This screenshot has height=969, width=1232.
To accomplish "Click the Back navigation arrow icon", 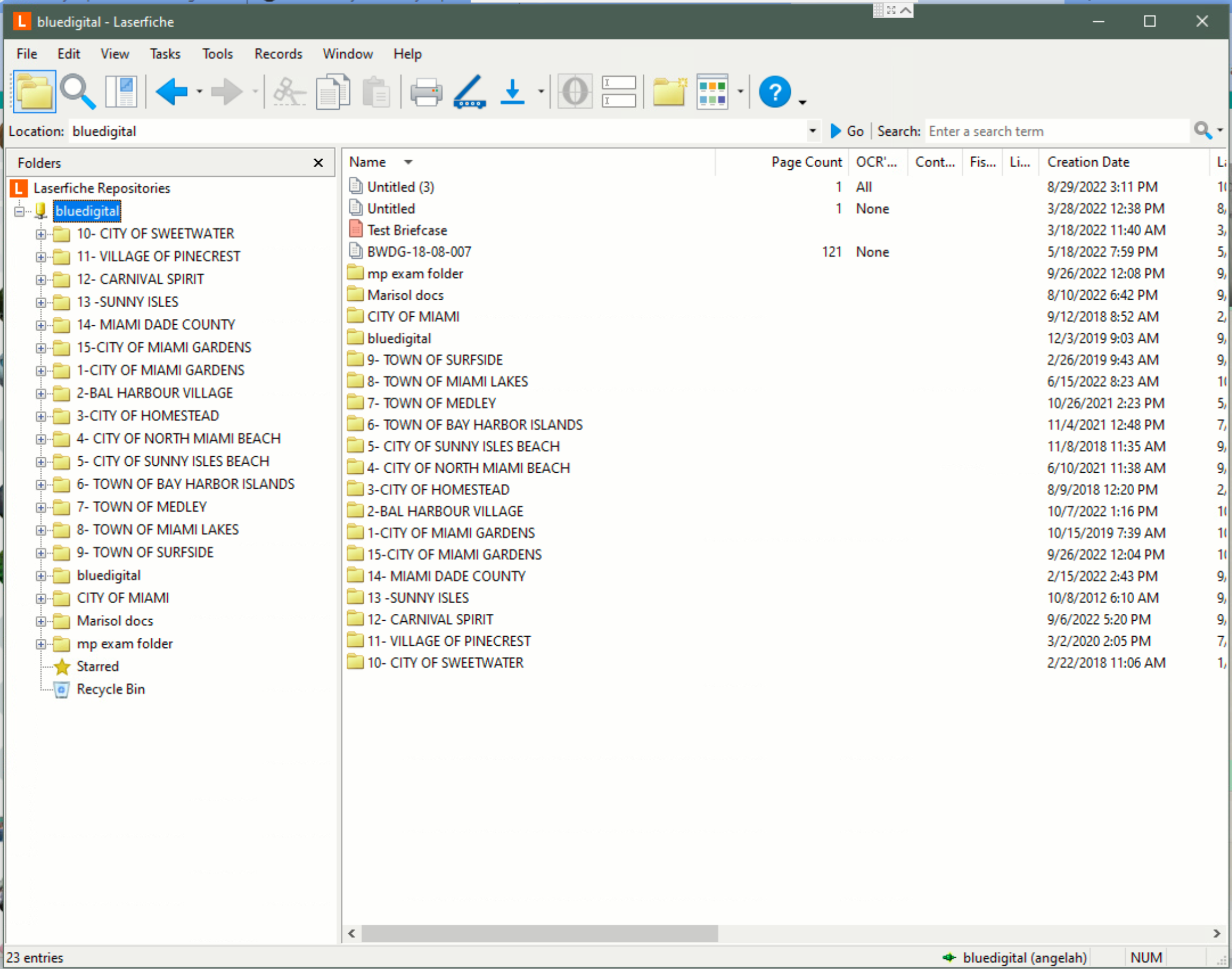I will 173,91.
